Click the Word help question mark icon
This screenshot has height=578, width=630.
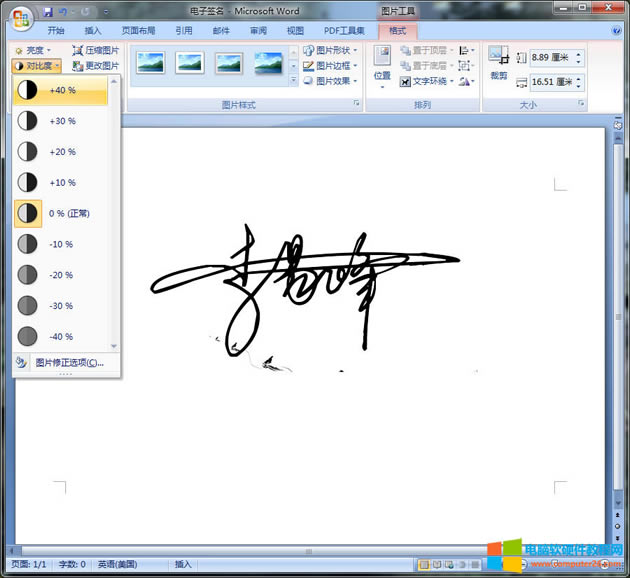[x=616, y=31]
